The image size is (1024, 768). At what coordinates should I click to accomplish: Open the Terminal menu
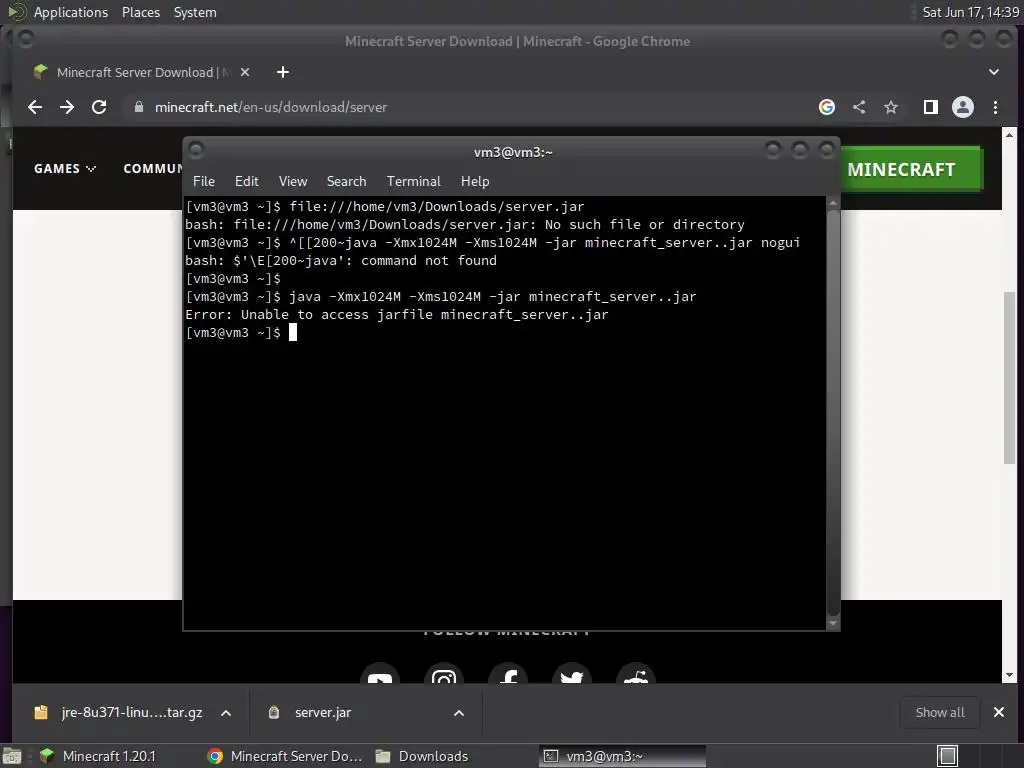click(413, 181)
